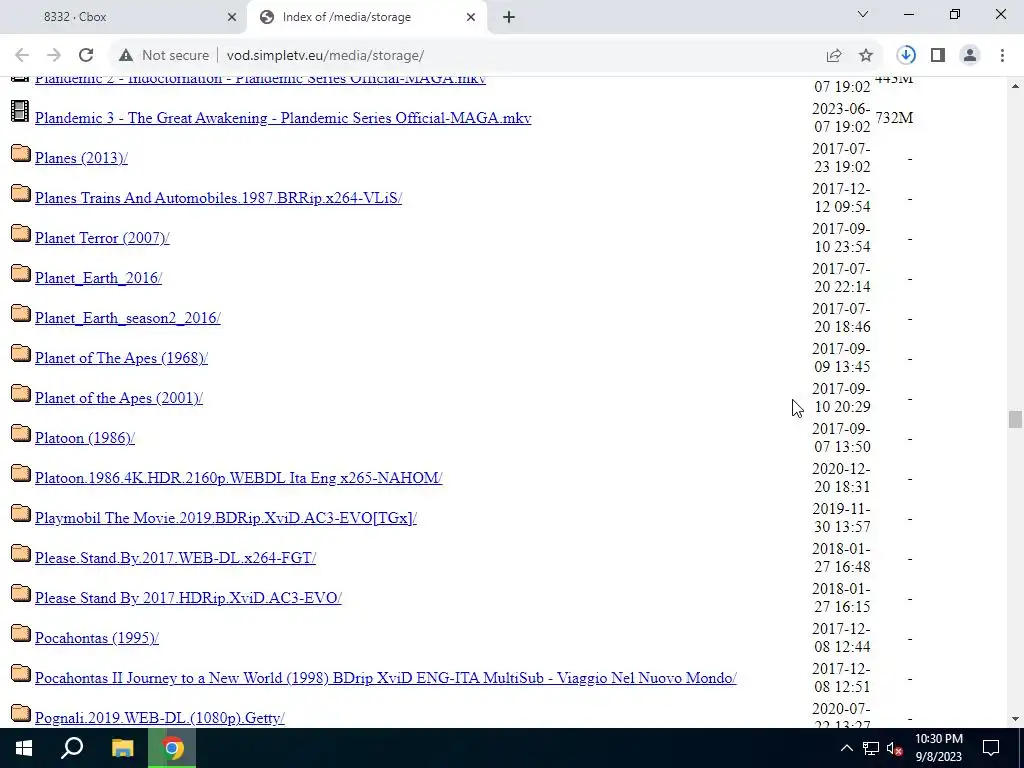Click folder icon beside Playmobil The Movie
The image size is (1024, 768).
[x=21, y=513]
